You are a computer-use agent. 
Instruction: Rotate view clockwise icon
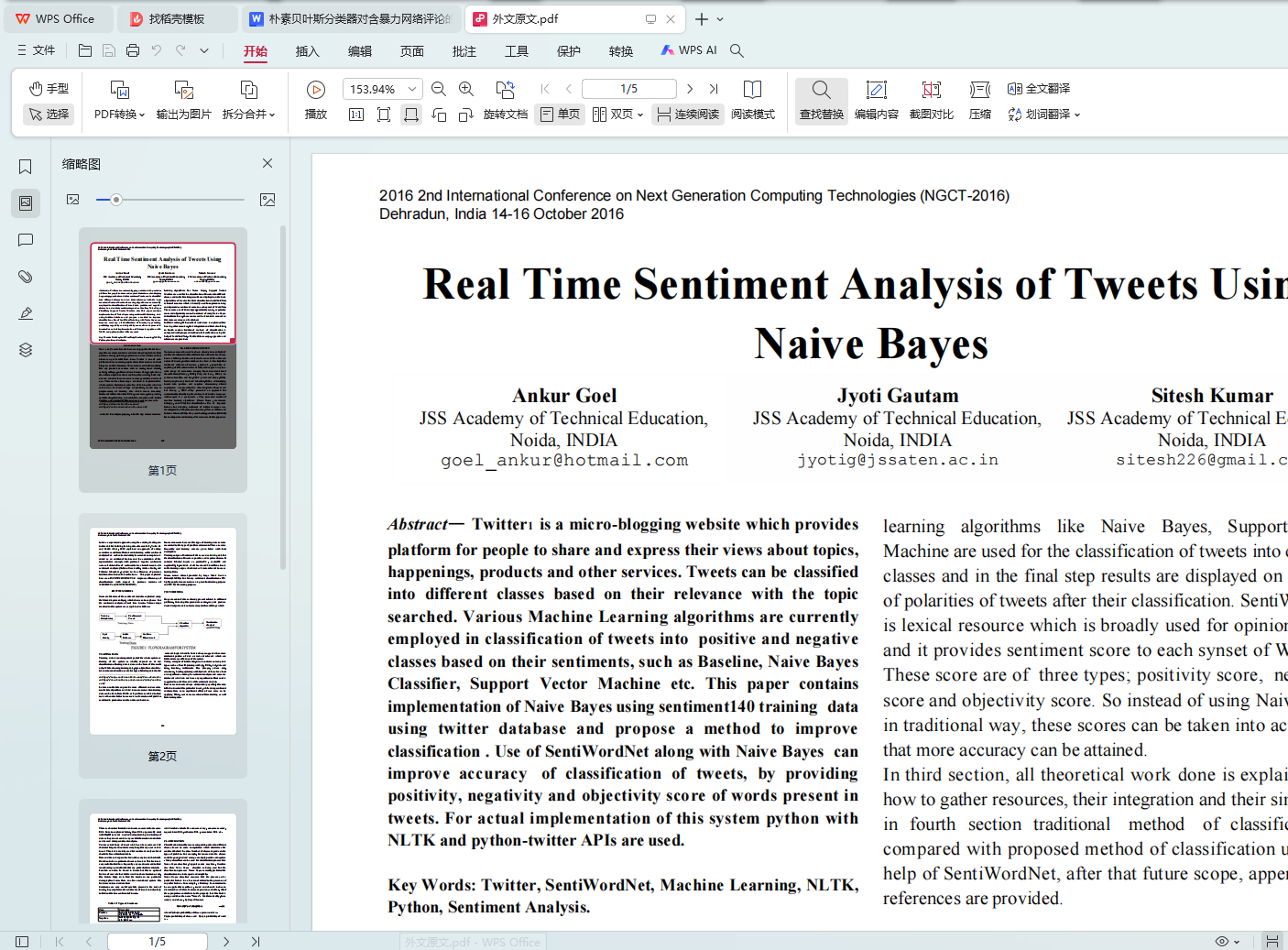pyautogui.click(x=466, y=115)
